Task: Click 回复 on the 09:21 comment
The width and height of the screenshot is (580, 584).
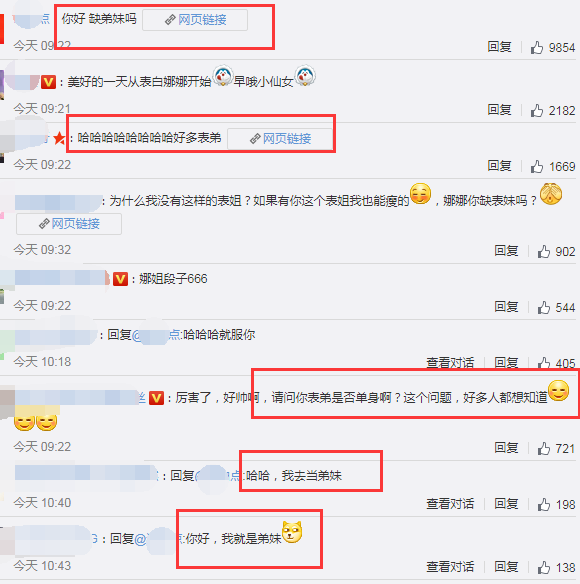Action: tap(499, 110)
